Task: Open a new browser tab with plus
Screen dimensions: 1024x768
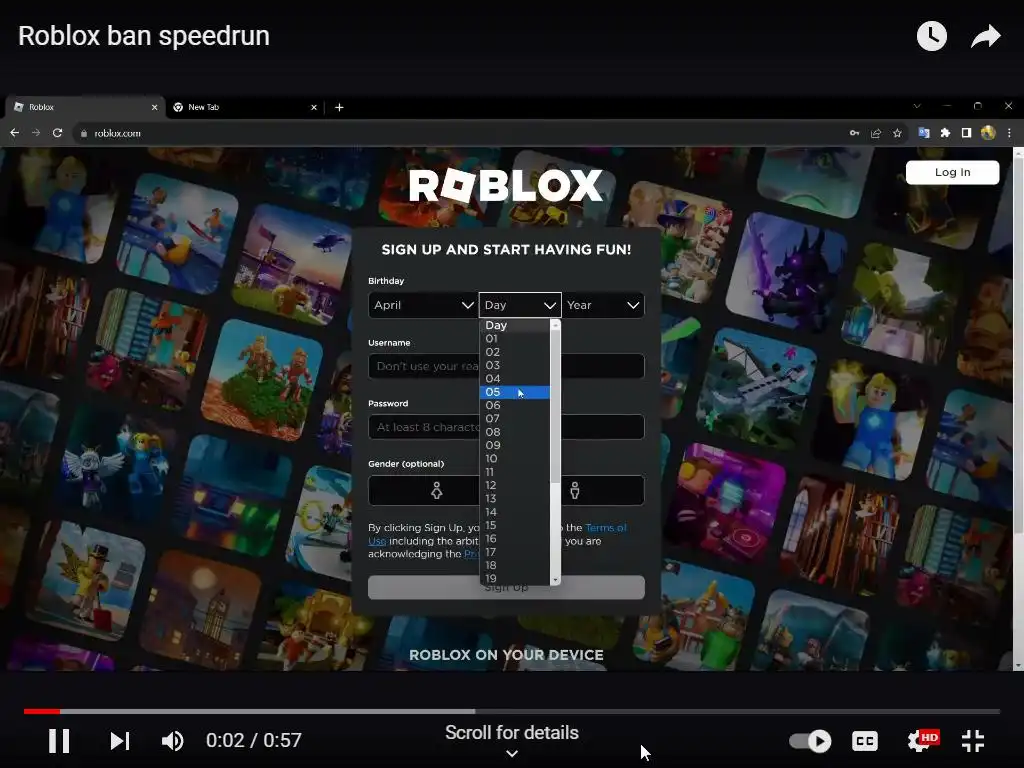Action: point(339,107)
